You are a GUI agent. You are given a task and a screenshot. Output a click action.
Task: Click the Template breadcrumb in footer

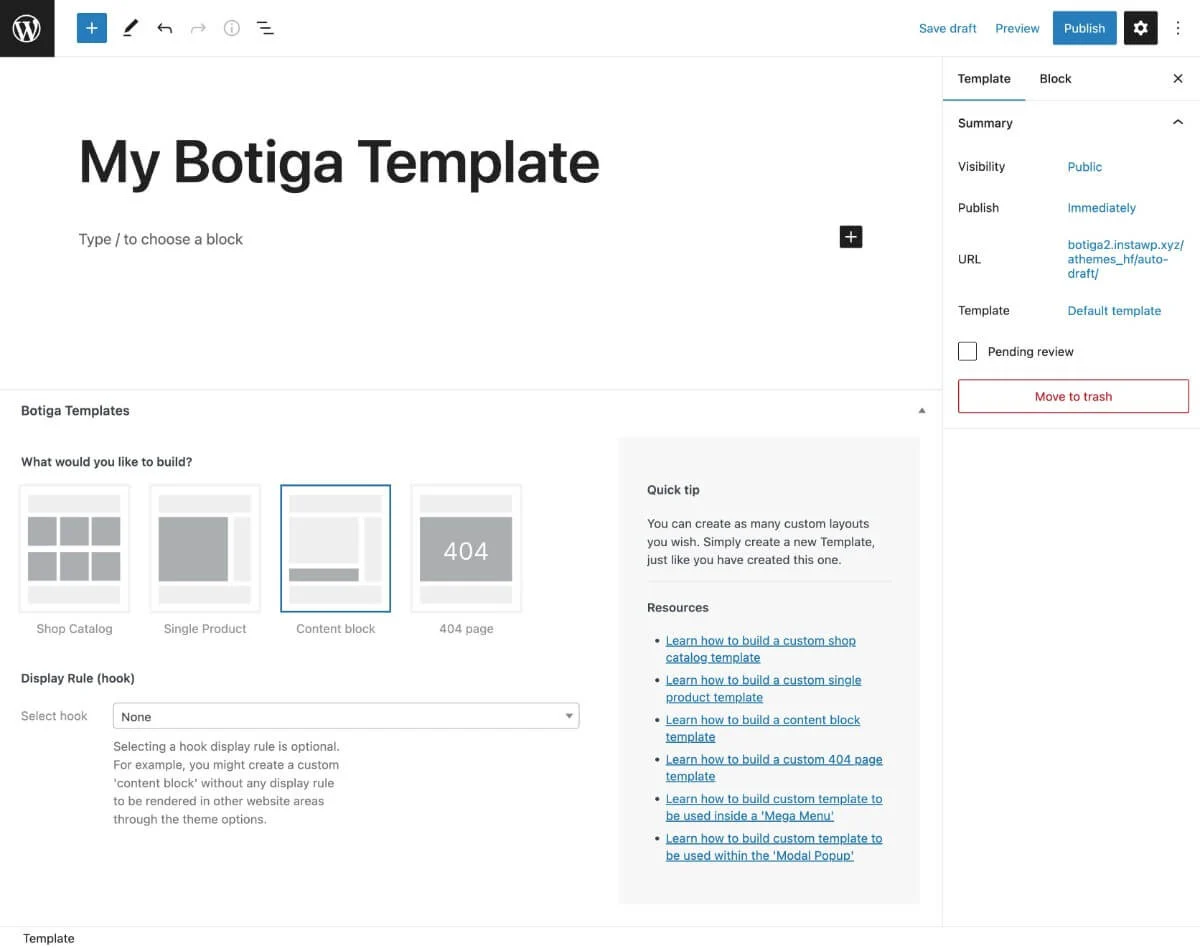pos(49,938)
